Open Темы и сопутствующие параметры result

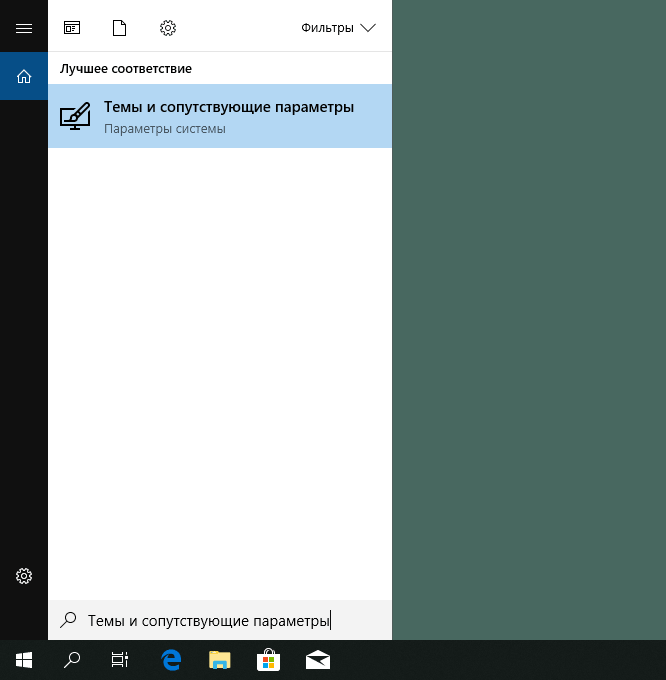click(220, 116)
